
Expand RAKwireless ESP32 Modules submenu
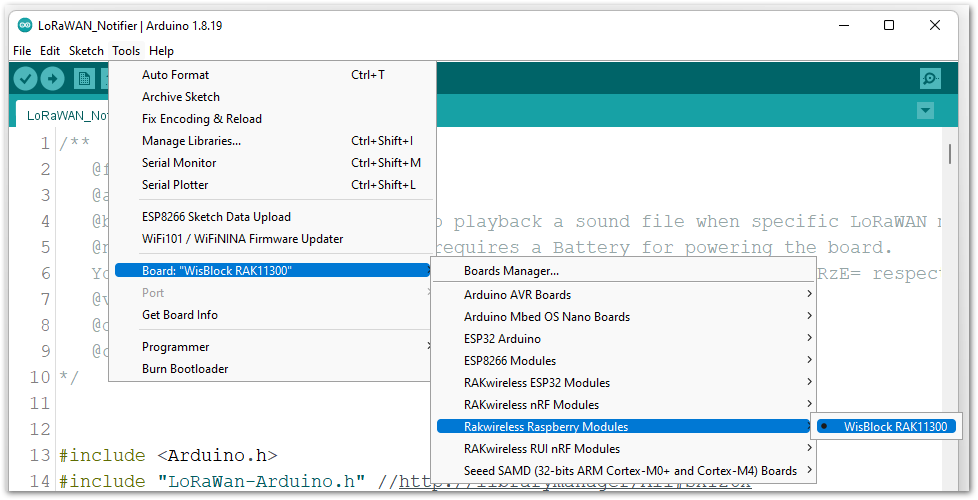click(624, 383)
